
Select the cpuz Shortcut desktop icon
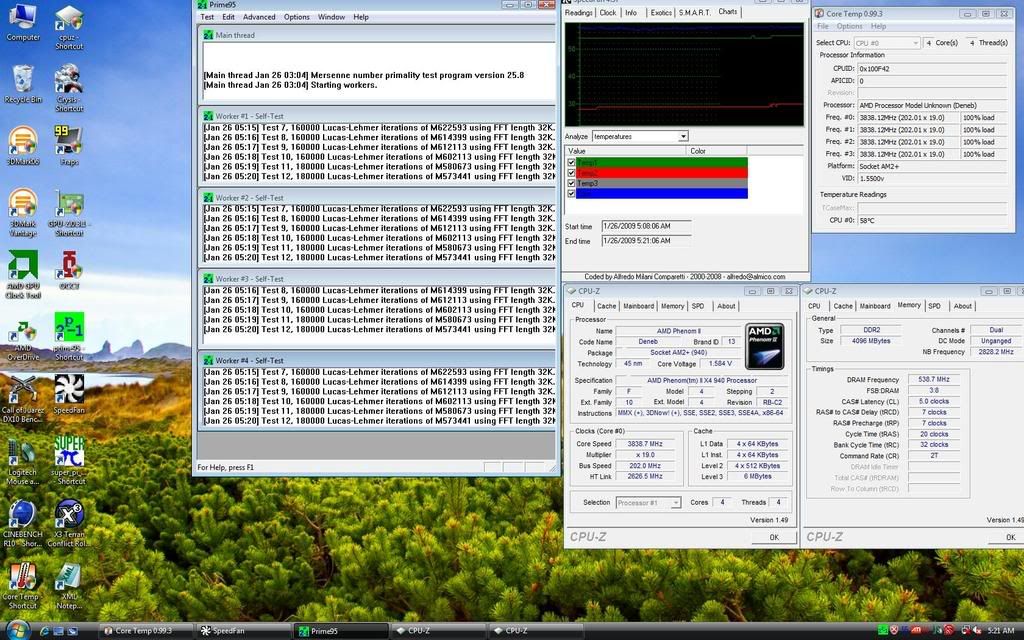69,26
